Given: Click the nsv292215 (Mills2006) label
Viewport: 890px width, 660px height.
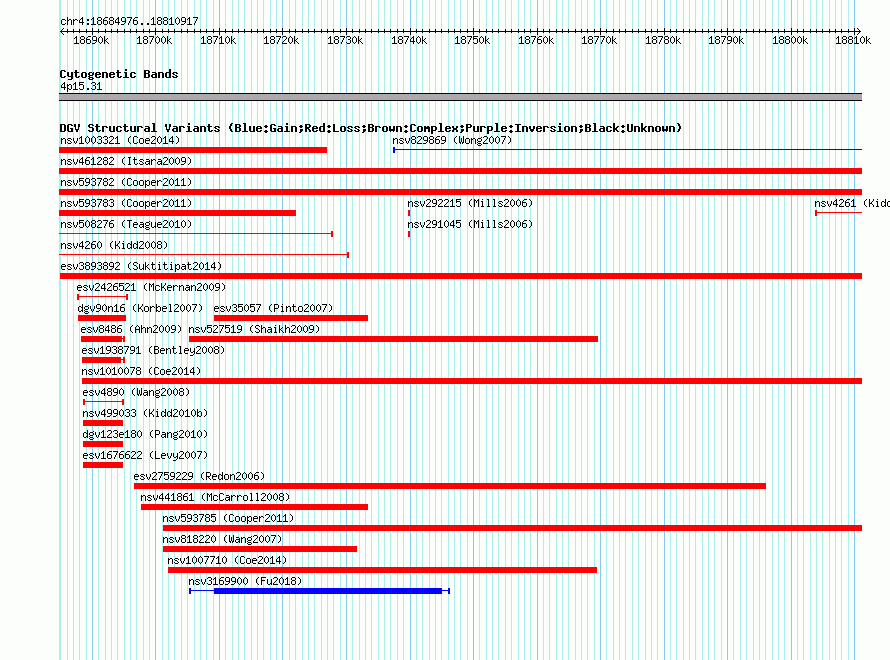Looking at the screenshot, I should (x=470, y=203).
